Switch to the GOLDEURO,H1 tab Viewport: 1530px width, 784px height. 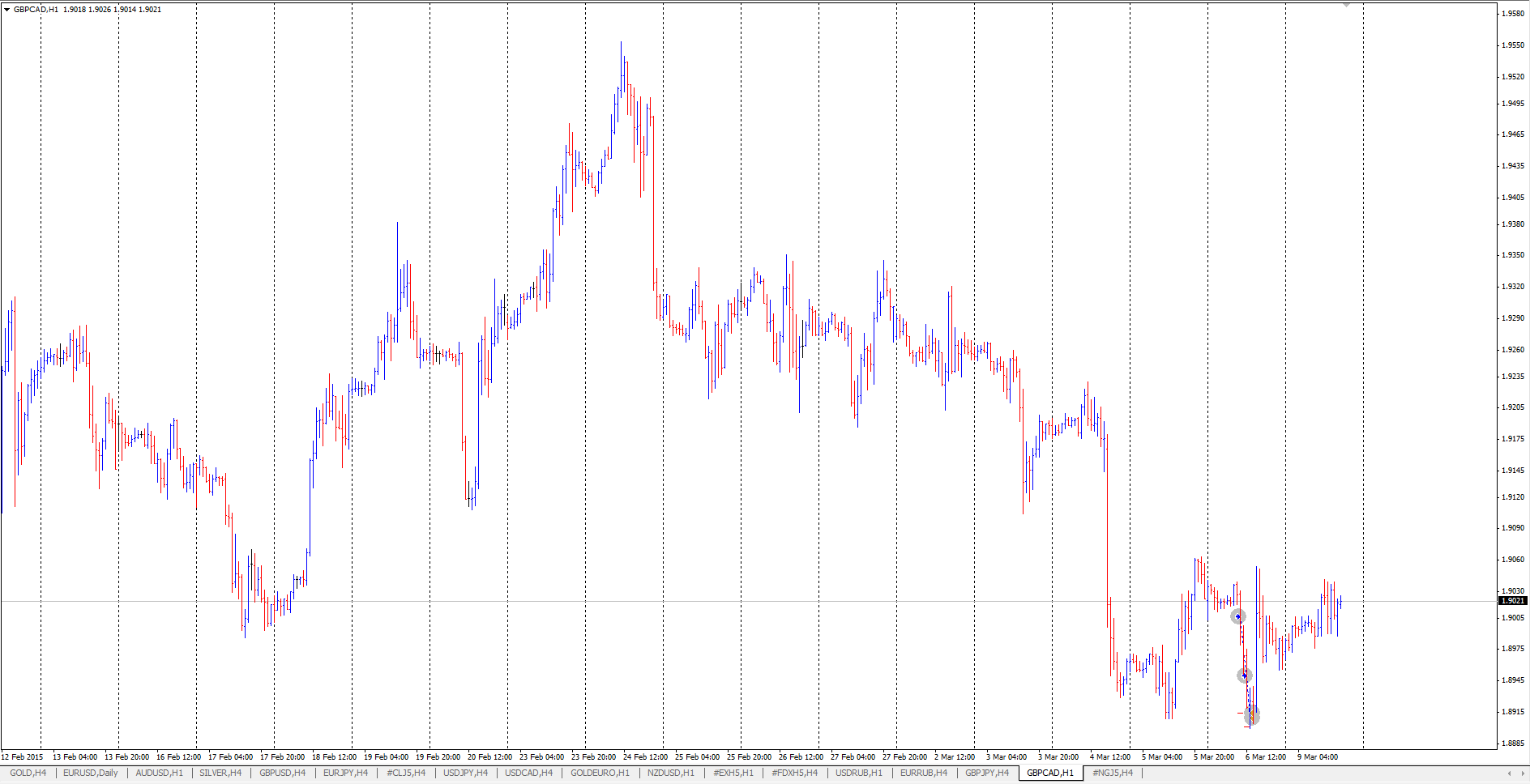click(x=600, y=773)
